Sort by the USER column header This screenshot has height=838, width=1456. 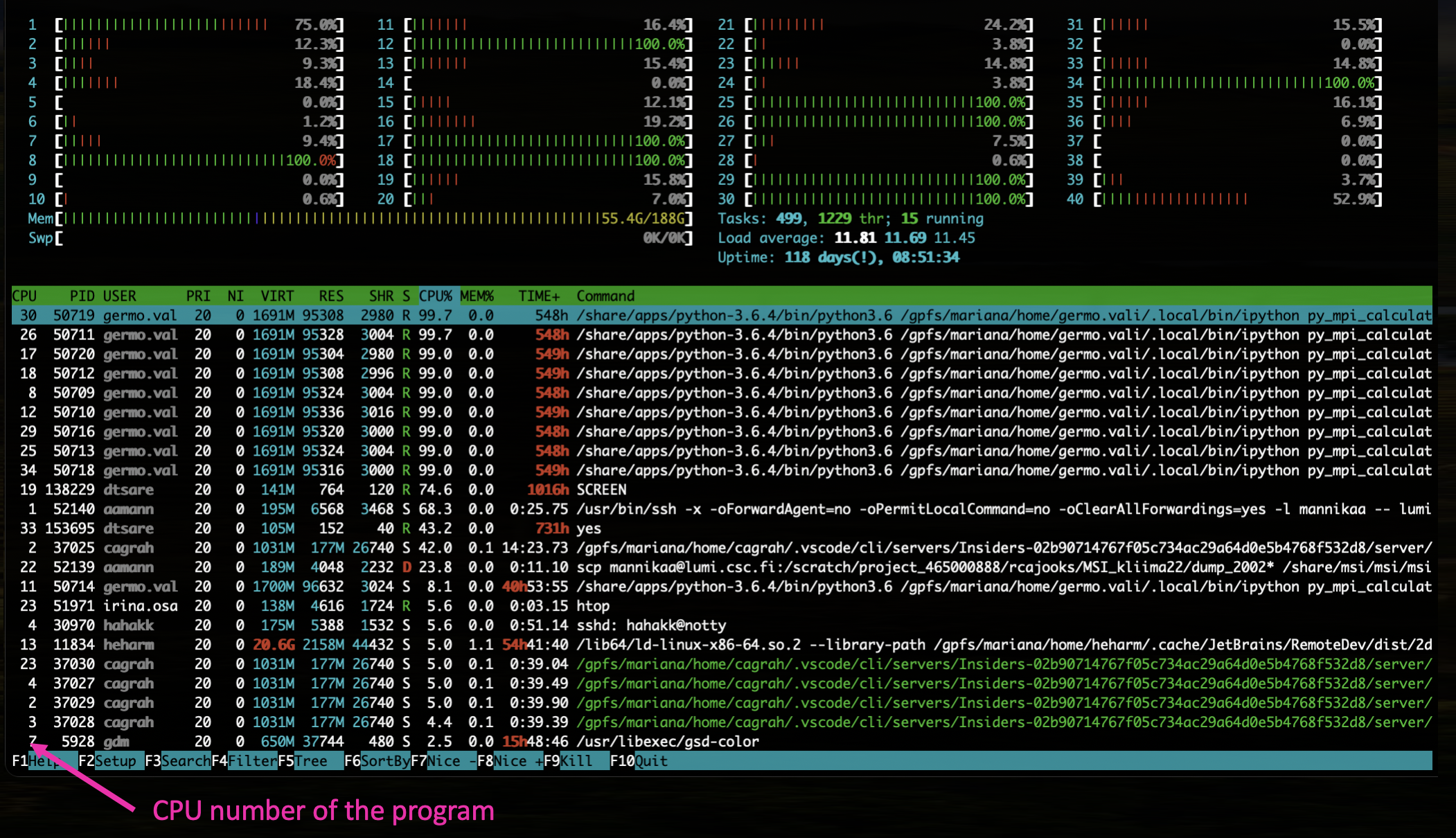[x=120, y=296]
